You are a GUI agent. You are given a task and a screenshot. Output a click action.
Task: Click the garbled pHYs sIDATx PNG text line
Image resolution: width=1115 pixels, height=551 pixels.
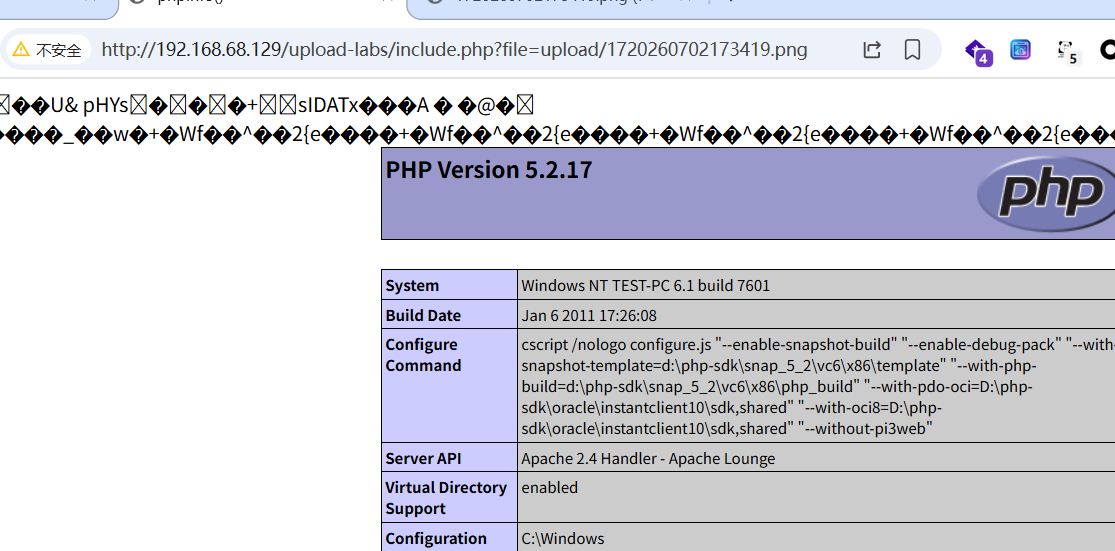(x=267, y=106)
